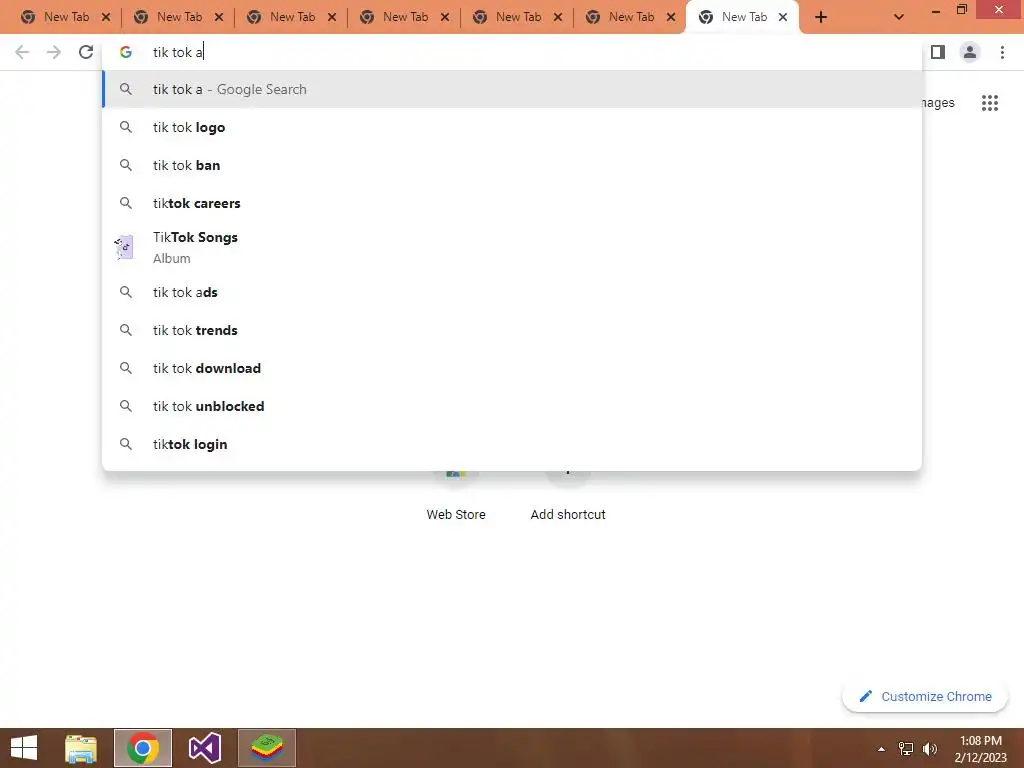Screen dimensions: 1024x768
Task: Click the forward navigation arrow
Action: click(x=54, y=52)
